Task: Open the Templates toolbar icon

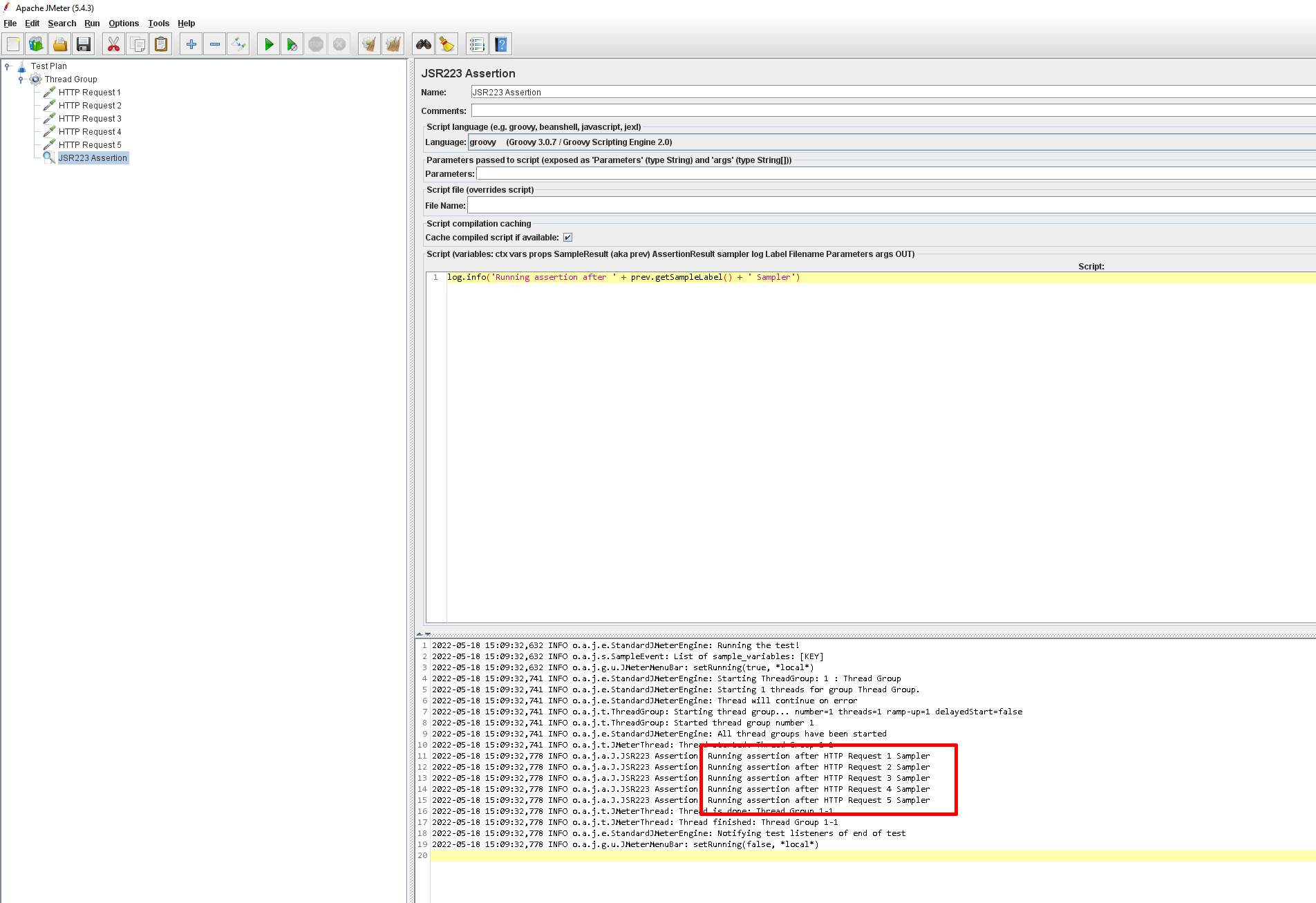Action: click(x=37, y=44)
